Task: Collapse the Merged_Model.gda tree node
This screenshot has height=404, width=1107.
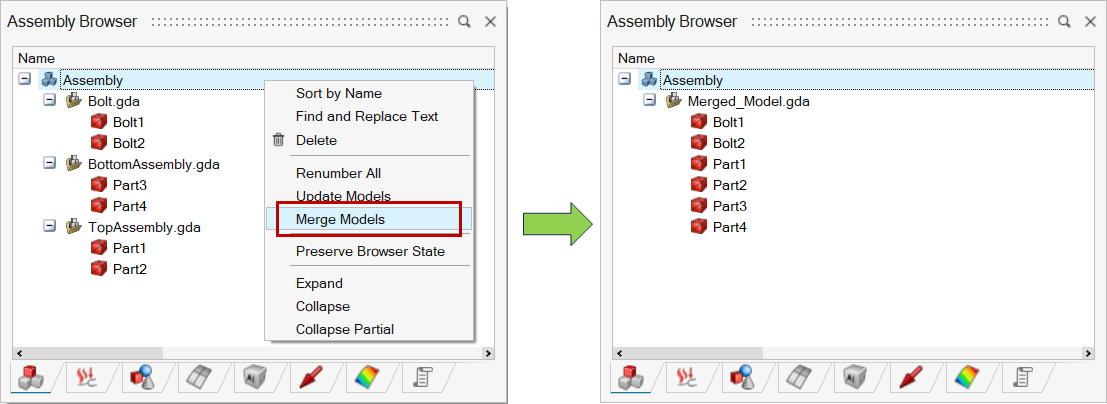Action: (649, 101)
